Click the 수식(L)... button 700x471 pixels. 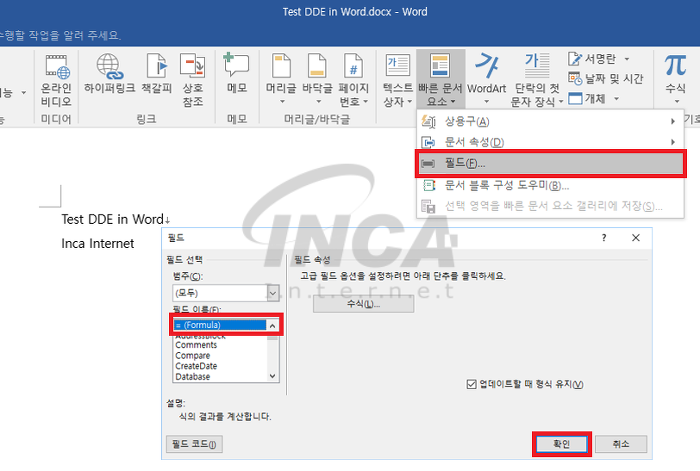tap(363, 304)
